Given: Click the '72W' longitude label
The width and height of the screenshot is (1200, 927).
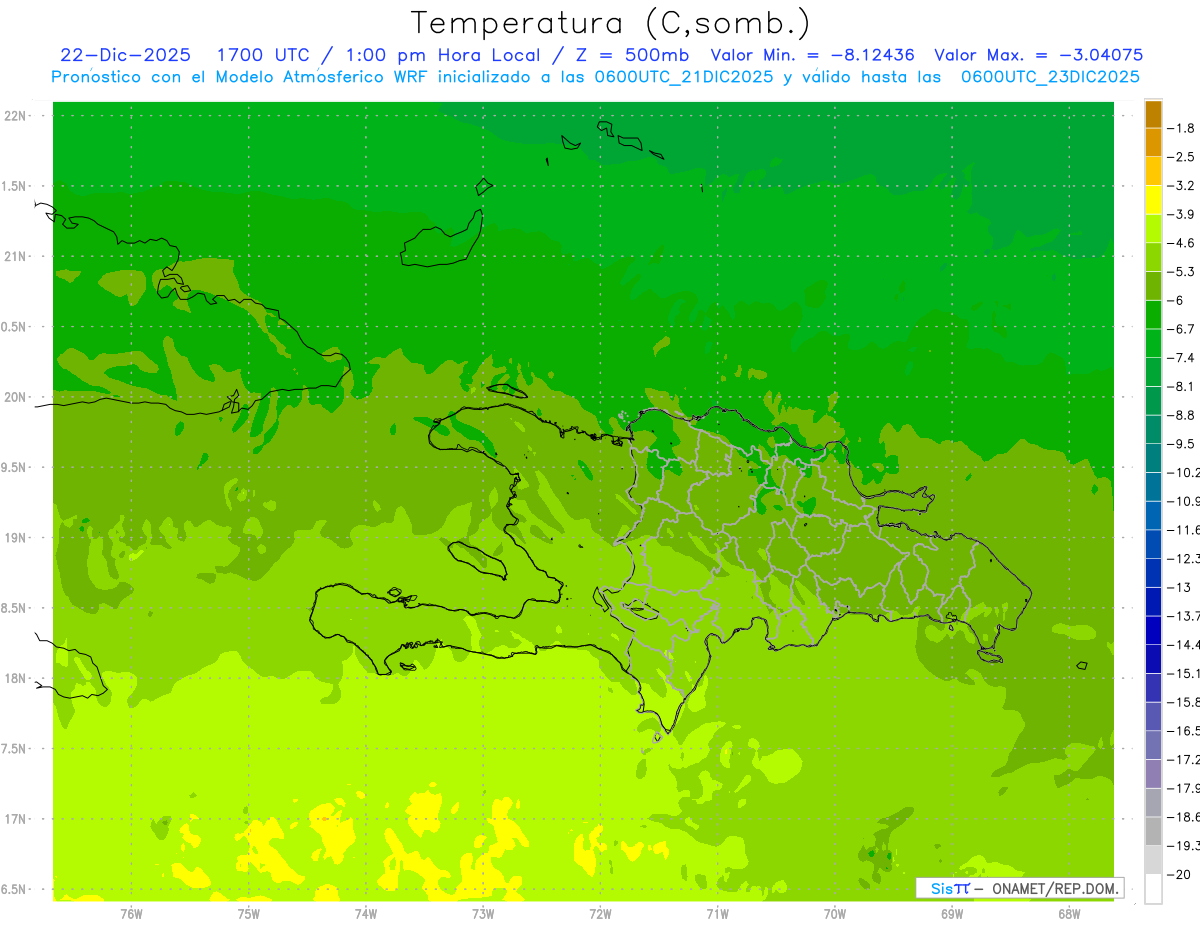Looking at the screenshot, I should [x=600, y=914].
